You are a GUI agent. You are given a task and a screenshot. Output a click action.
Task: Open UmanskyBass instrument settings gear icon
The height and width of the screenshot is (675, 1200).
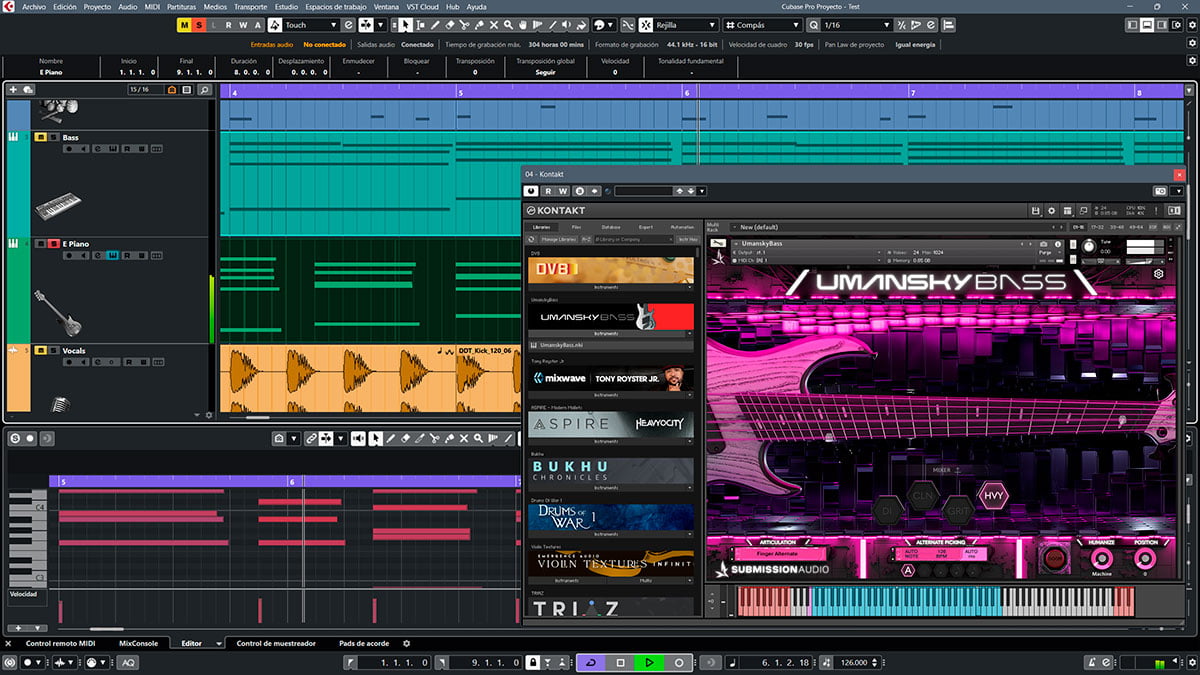pyautogui.click(x=1158, y=273)
